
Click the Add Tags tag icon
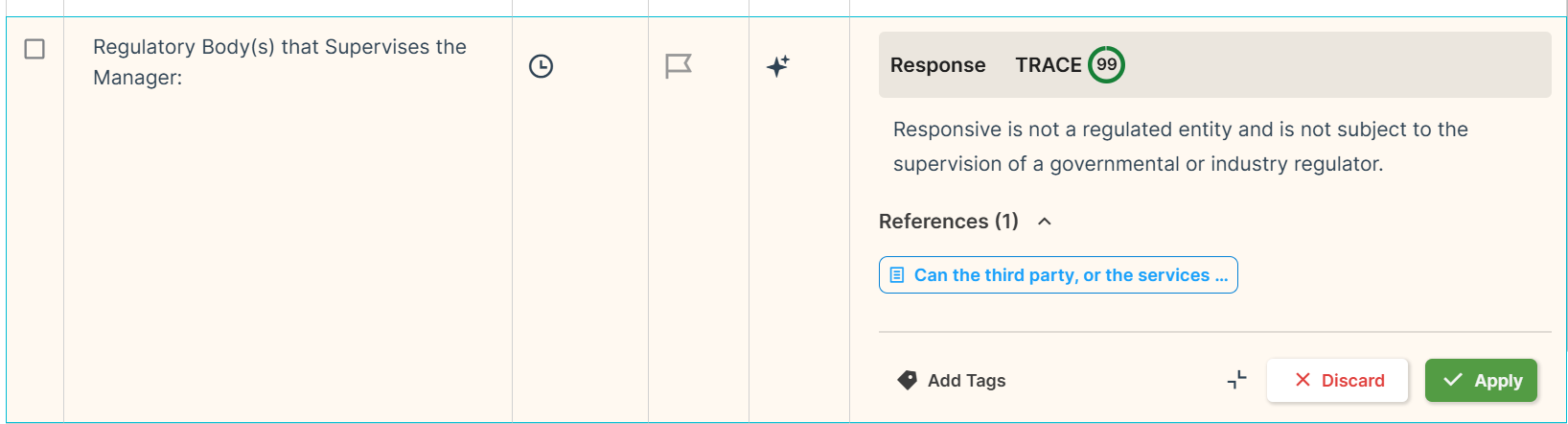coord(907,381)
